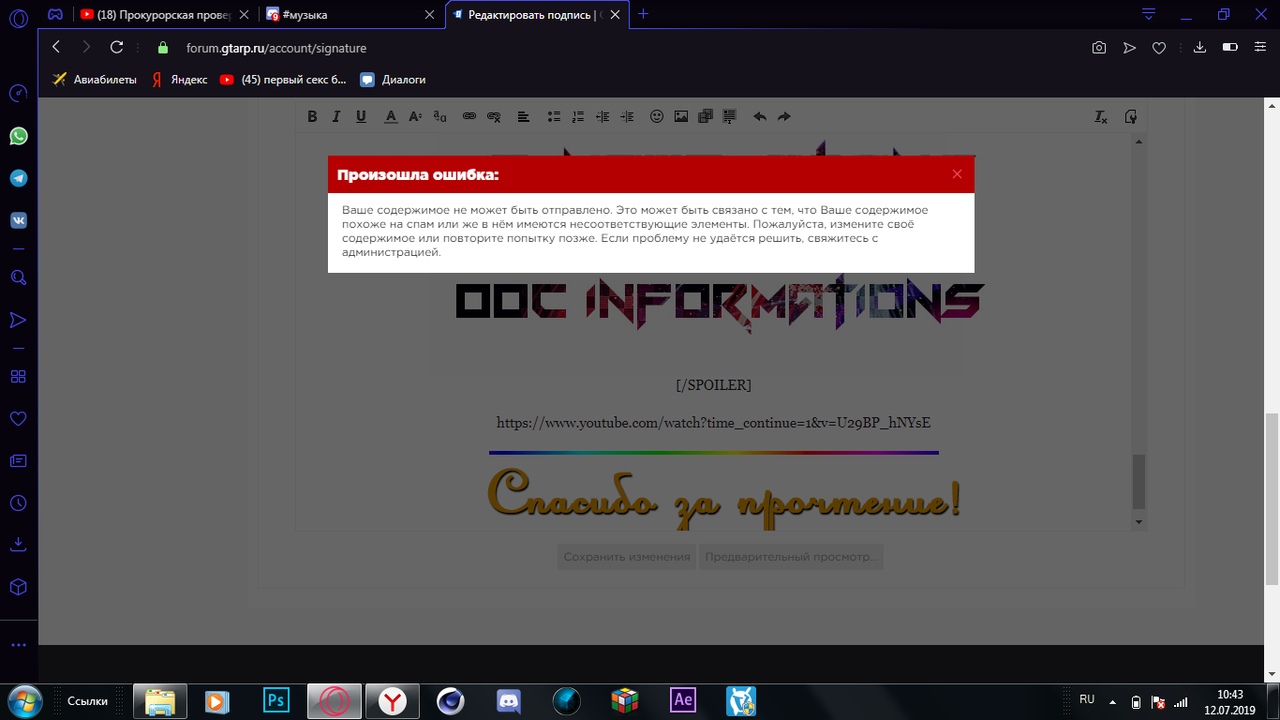Open Photoshop from the taskbar
This screenshot has height=720, width=1280.
tap(275, 701)
